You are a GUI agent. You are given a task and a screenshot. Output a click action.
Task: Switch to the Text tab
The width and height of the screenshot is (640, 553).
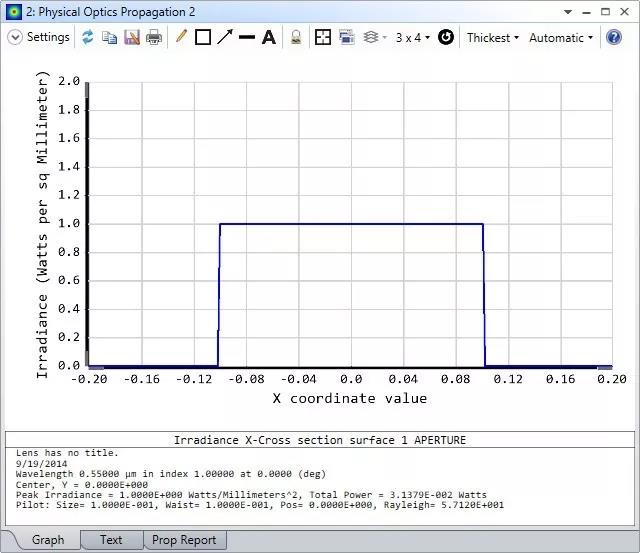[111, 540]
